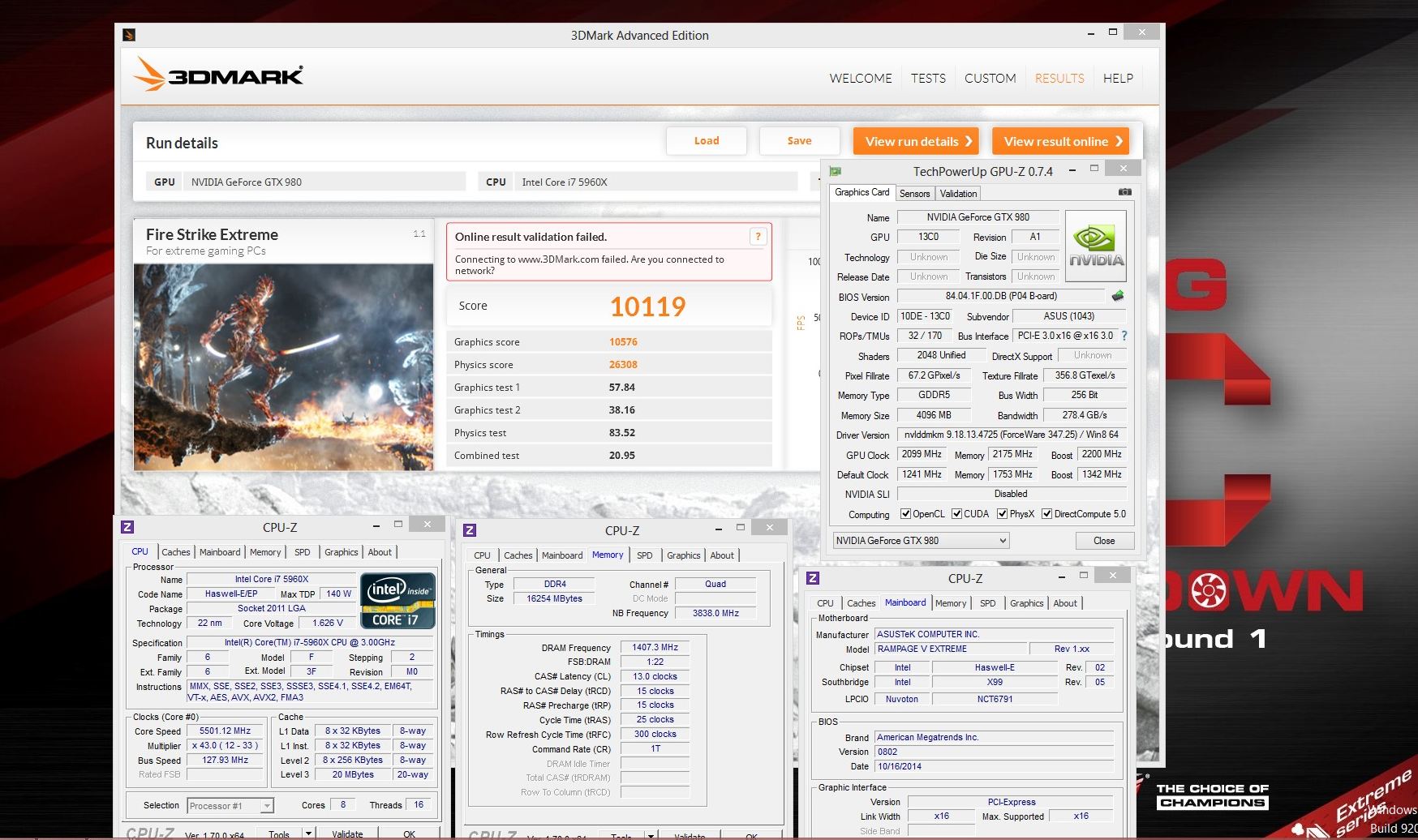Click the Fire Strike Extreme preview image
The width and height of the screenshot is (1418, 840).
coord(284,366)
